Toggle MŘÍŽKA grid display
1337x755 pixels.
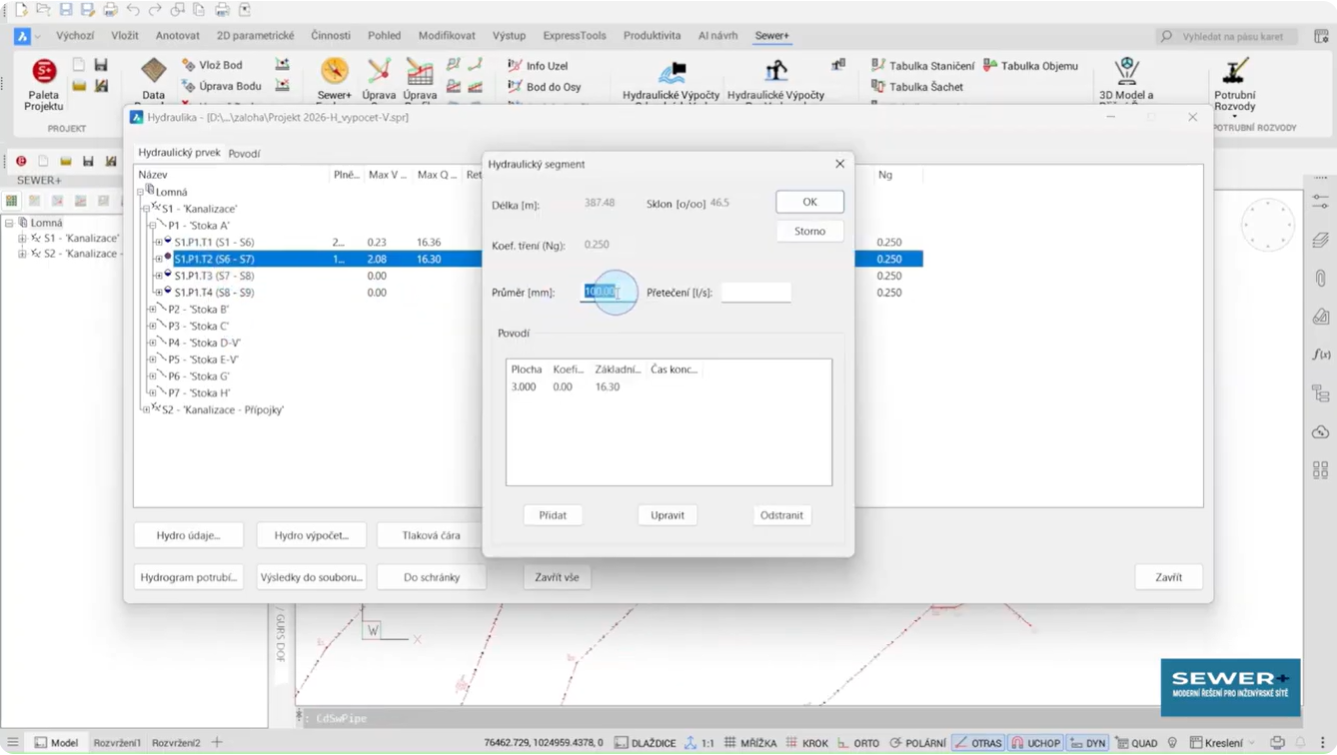click(750, 743)
